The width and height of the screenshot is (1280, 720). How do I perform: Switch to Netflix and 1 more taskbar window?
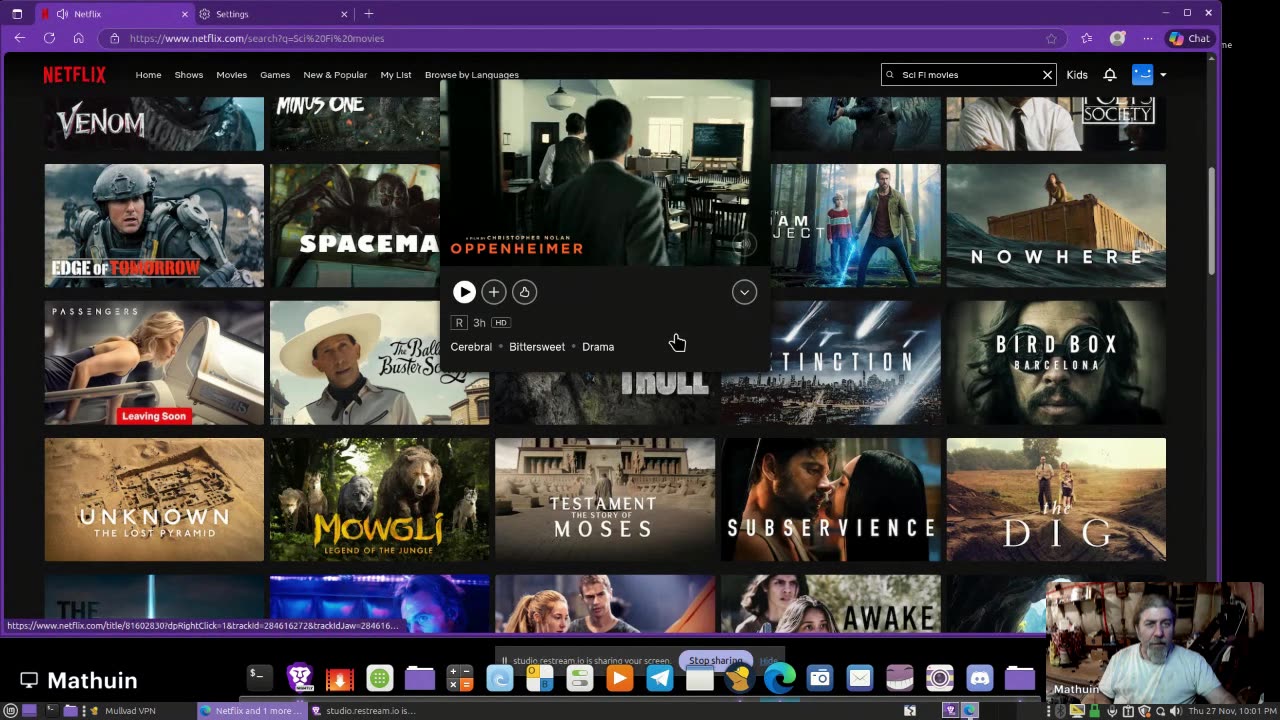pos(251,711)
